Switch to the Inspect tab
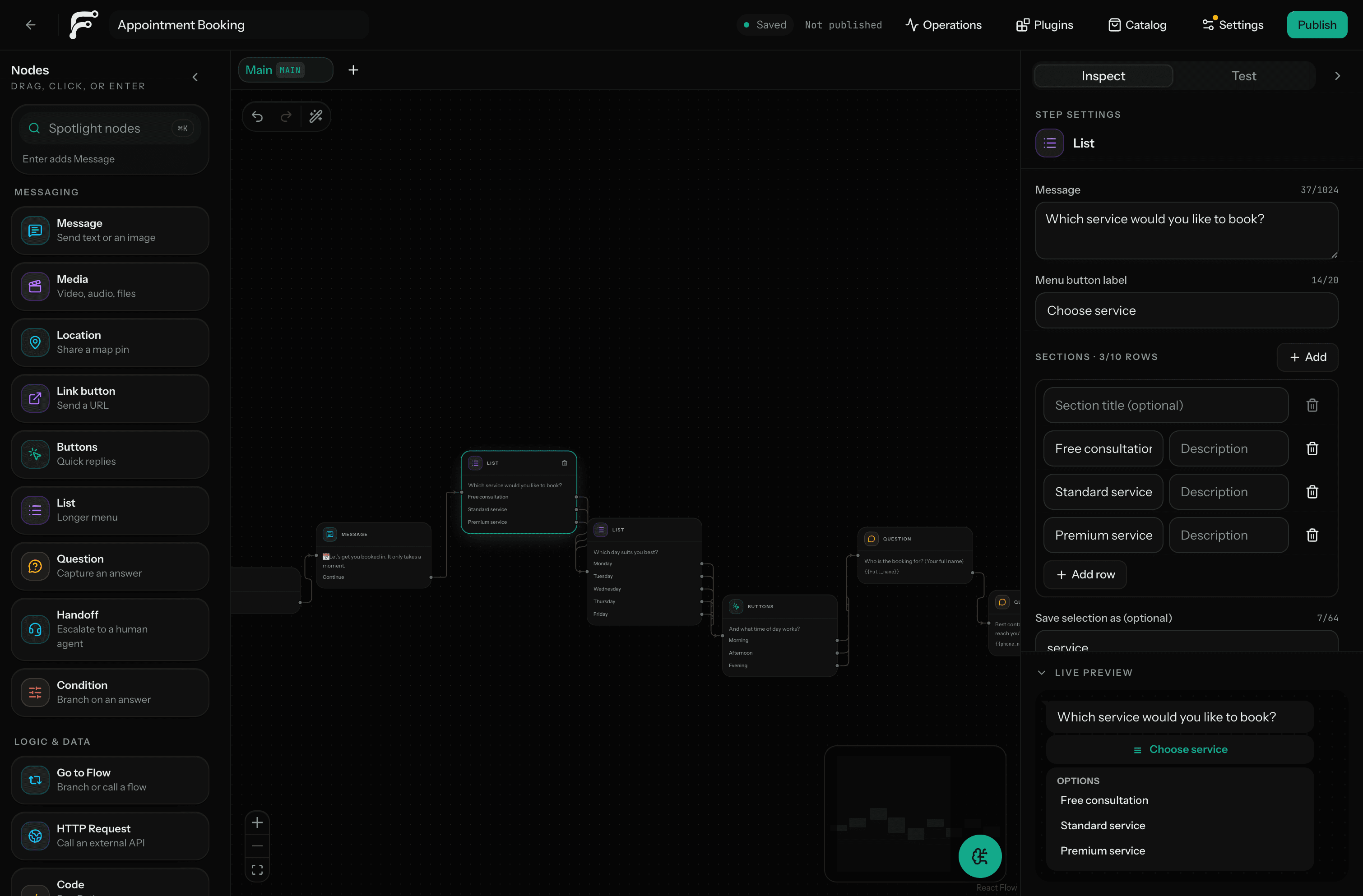This screenshot has width=1363, height=896. (x=1103, y=76)
